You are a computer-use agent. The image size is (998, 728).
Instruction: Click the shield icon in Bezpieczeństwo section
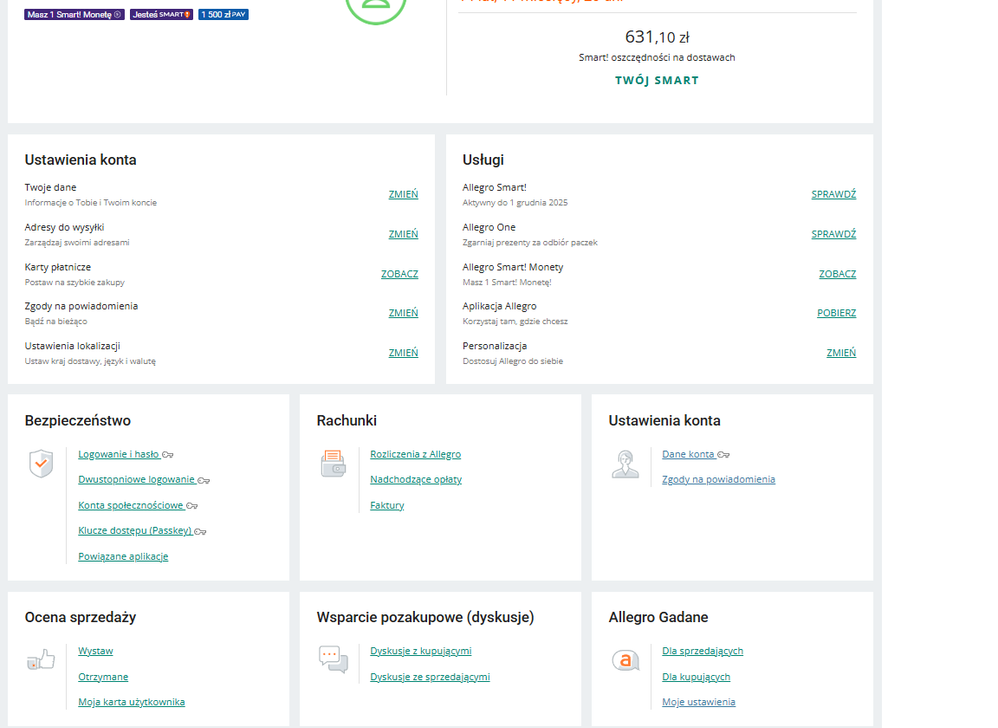[x=41, y=464]
